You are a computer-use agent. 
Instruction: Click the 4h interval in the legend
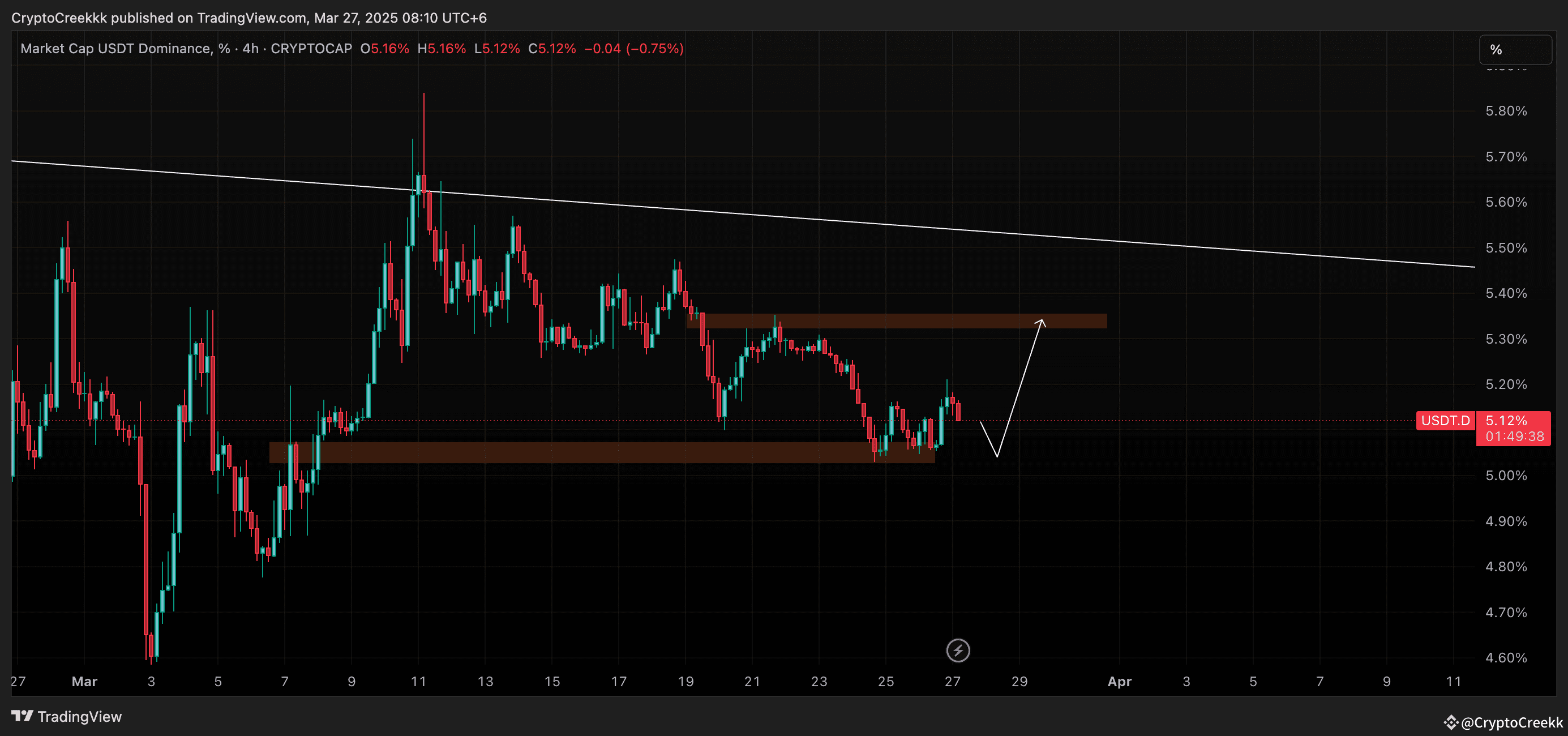click(x=250, y=49)
